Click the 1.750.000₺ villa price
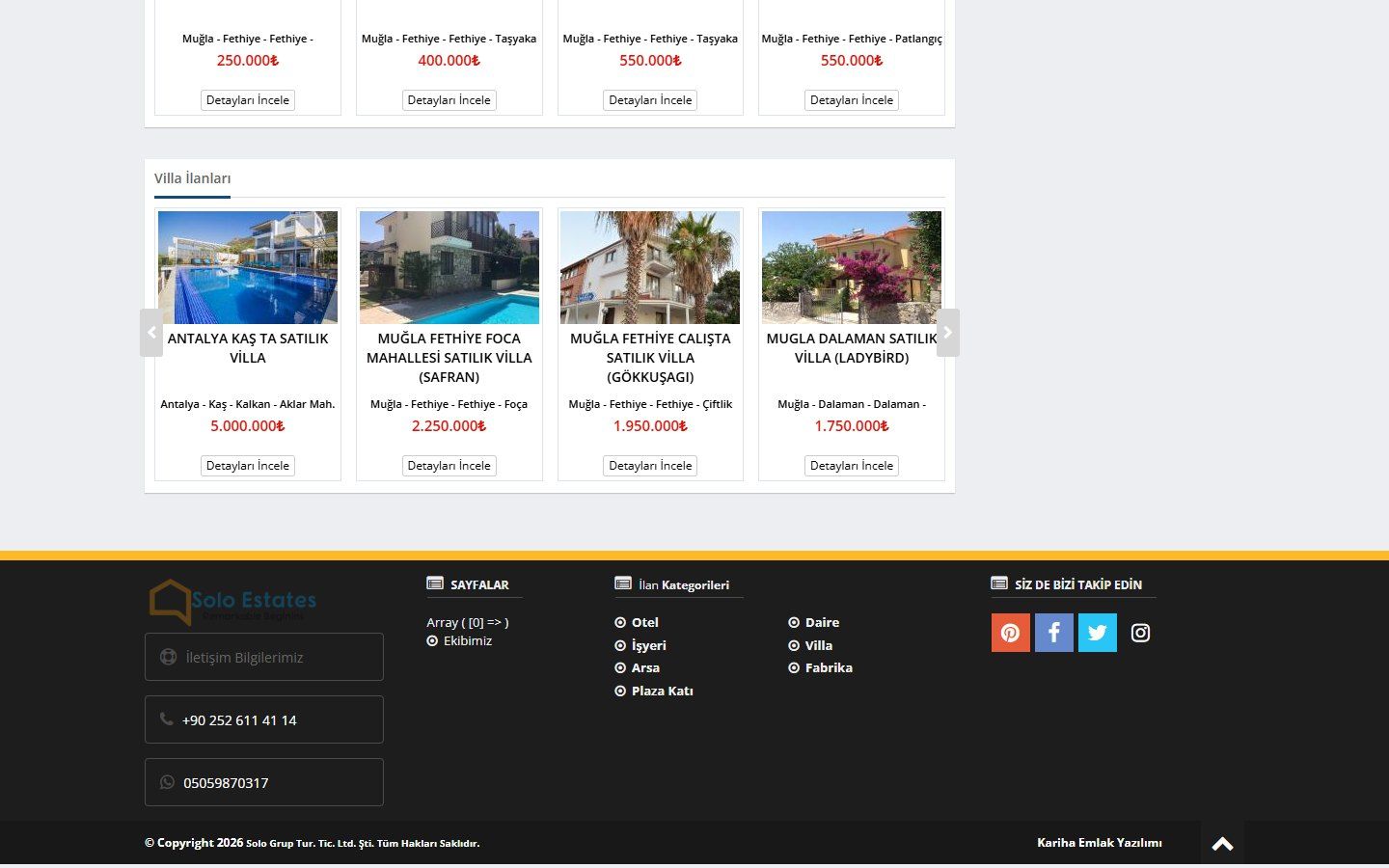 (852, 426)
